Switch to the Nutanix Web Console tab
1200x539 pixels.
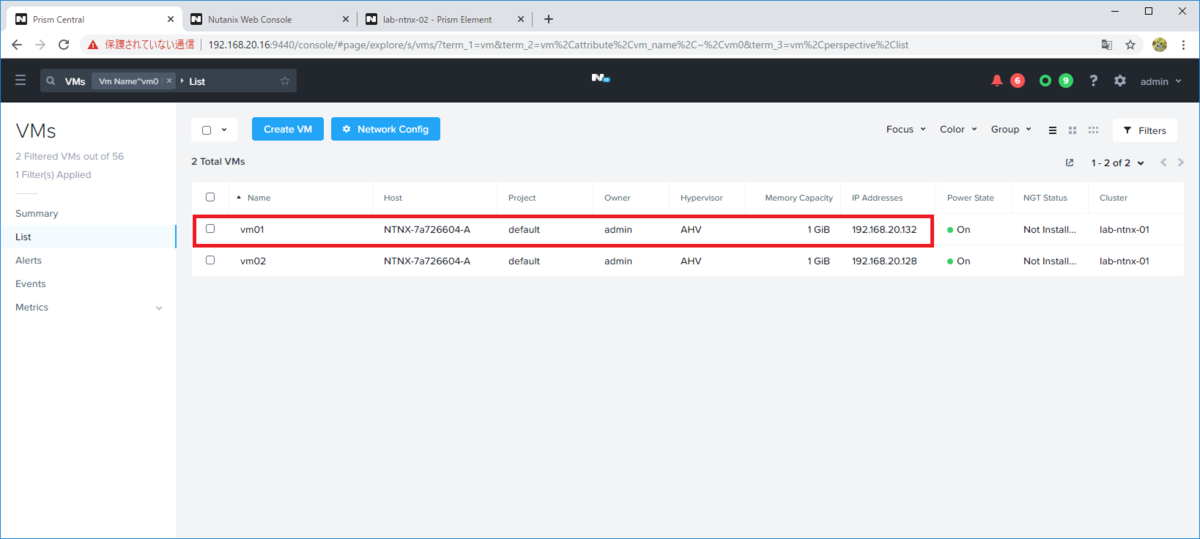[268, 19]
